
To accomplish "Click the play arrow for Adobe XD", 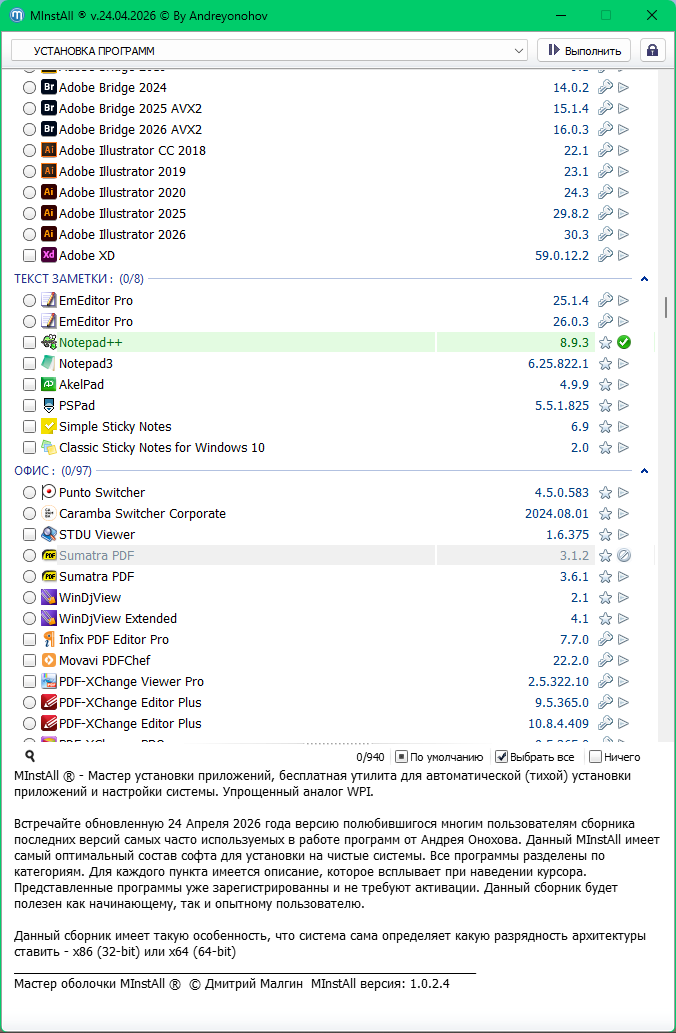I will coord(624,256).
